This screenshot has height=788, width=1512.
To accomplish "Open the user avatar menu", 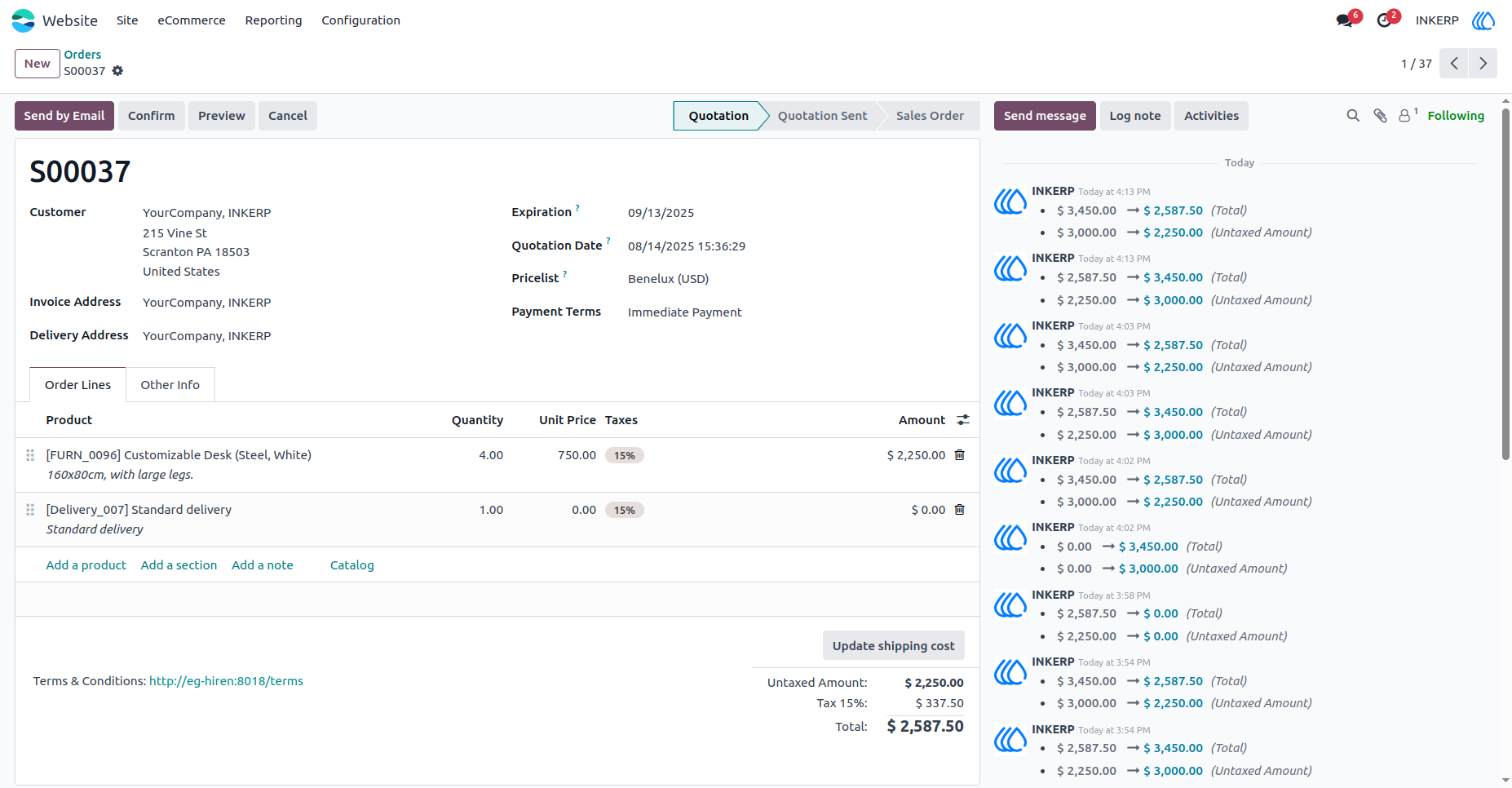I will pyautogui.click(x=1483, y=20).
